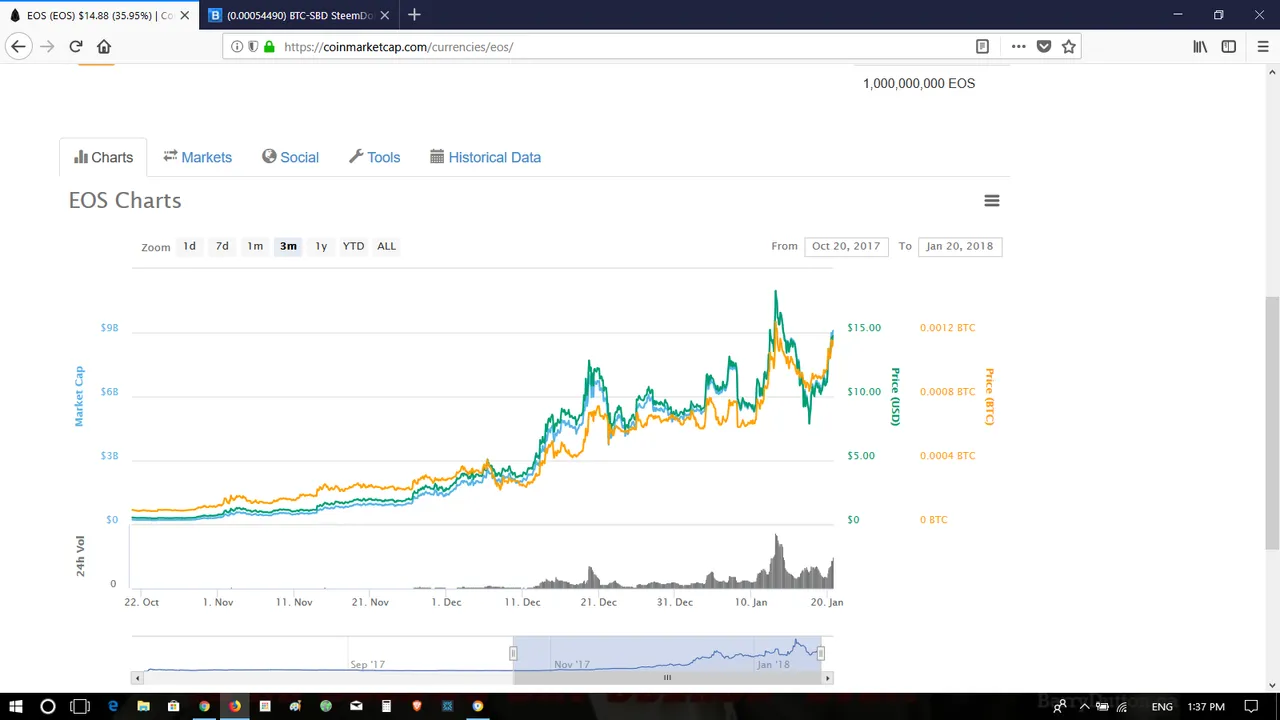Click navigator scroll left arrow
Viewport: 1280px width, 720px height.
tap(137, 678)
